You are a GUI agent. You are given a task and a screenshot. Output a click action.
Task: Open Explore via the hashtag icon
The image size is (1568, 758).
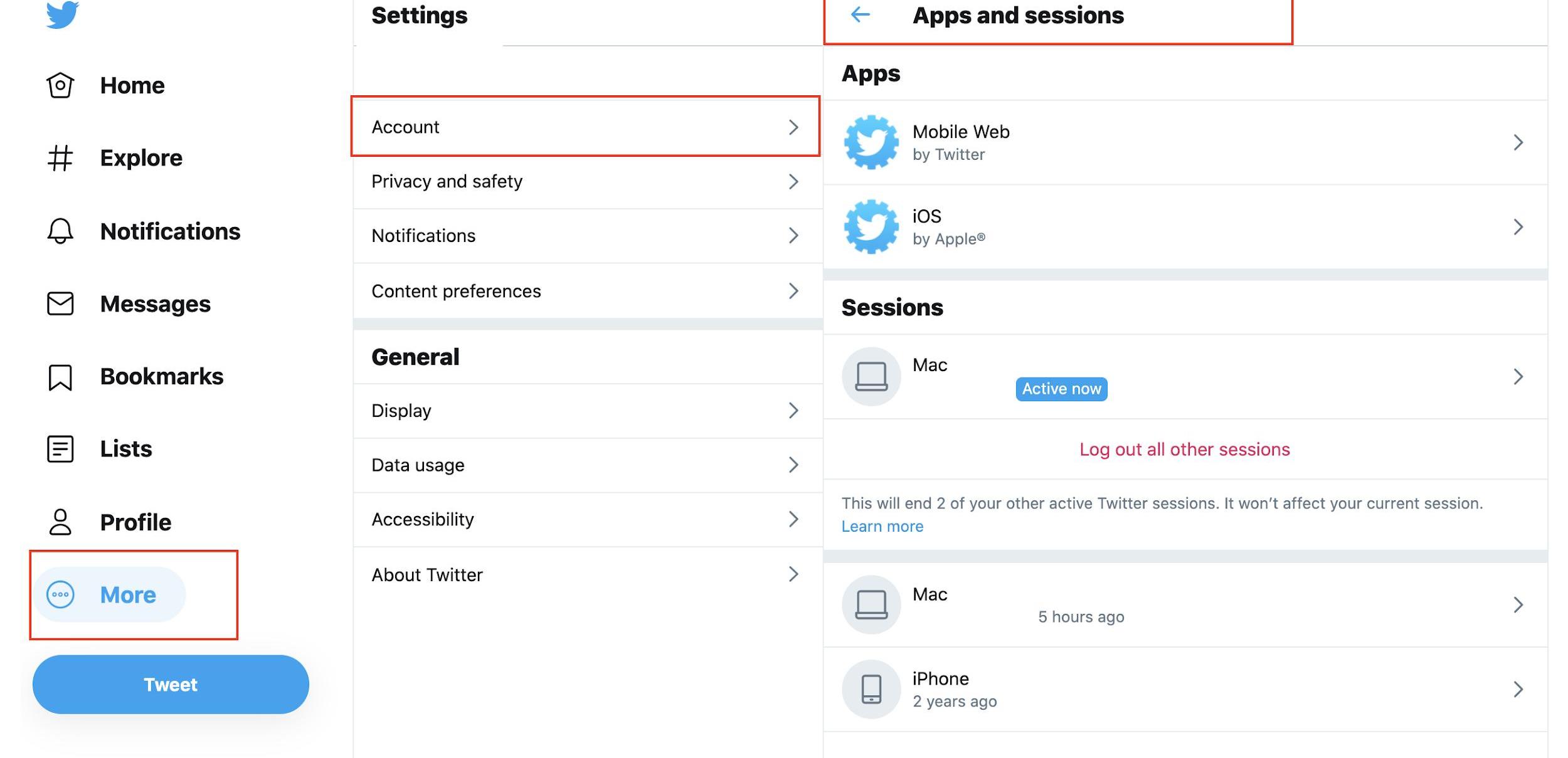pyautogui.click(x=60, y=158)
